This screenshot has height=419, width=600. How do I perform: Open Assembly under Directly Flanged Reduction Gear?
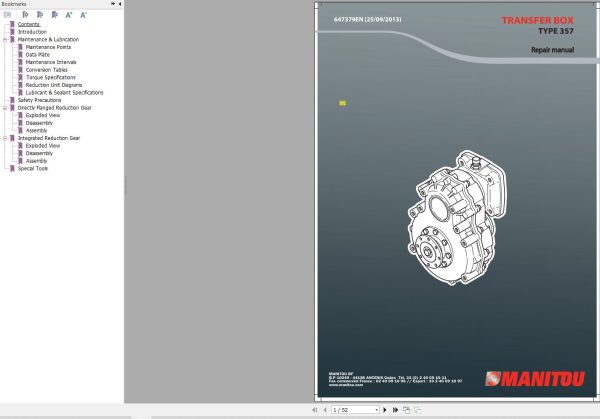[x=36, y=130]
